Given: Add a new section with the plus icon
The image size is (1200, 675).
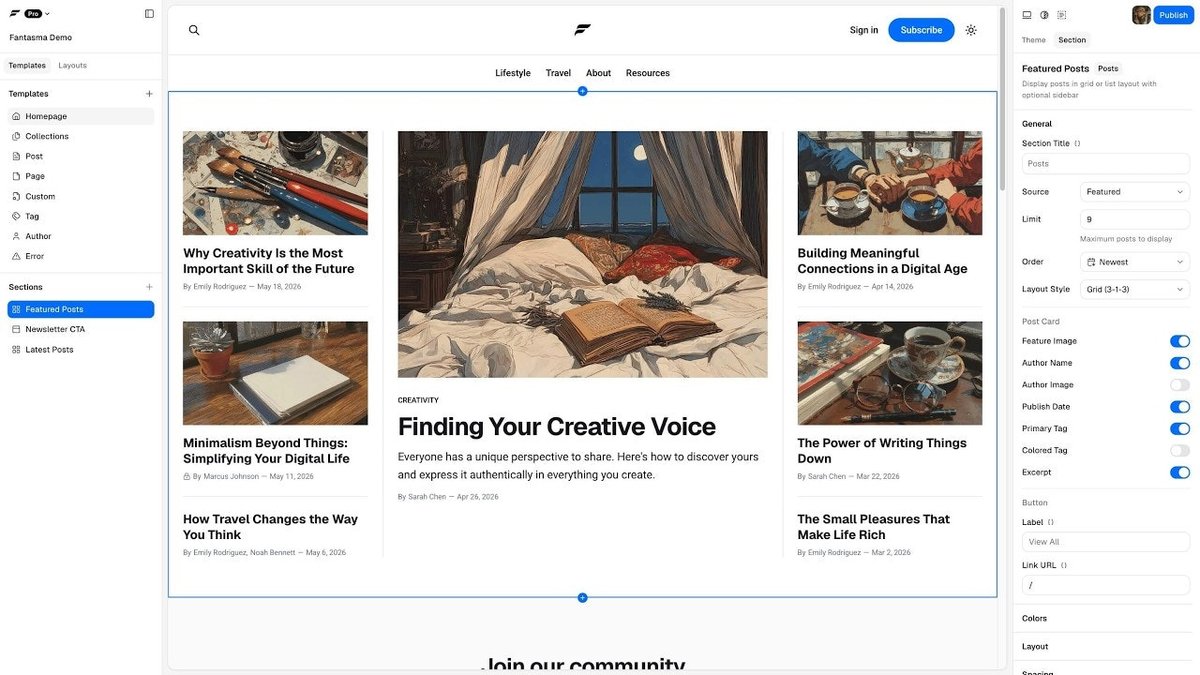Looking at the screenshot, I should [149, 287].
